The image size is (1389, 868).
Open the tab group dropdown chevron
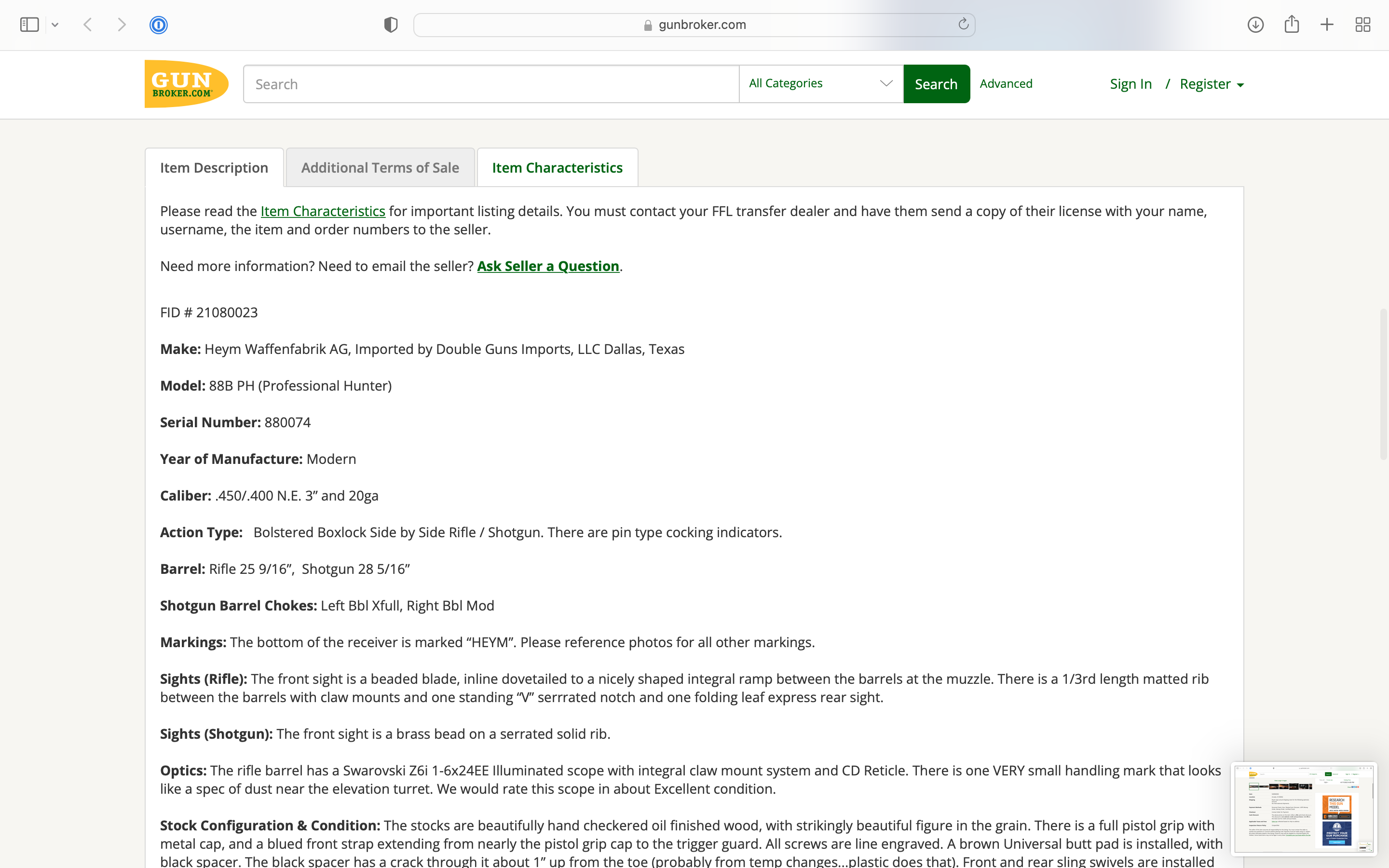[x=55, y=25]
